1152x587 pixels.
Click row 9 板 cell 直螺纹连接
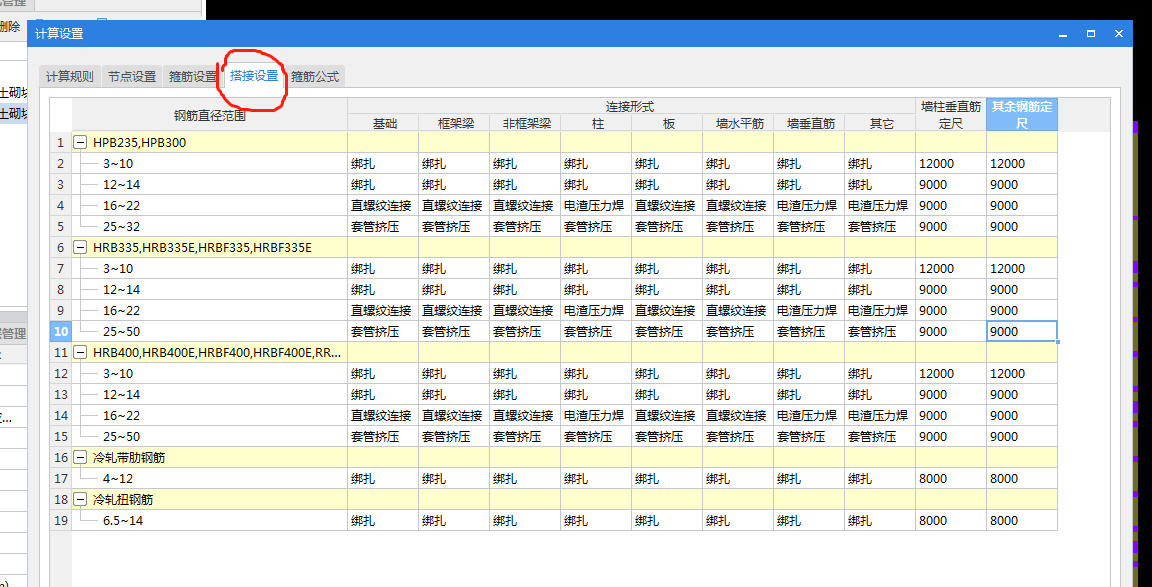pyautogui.click(x=667, y=311)
